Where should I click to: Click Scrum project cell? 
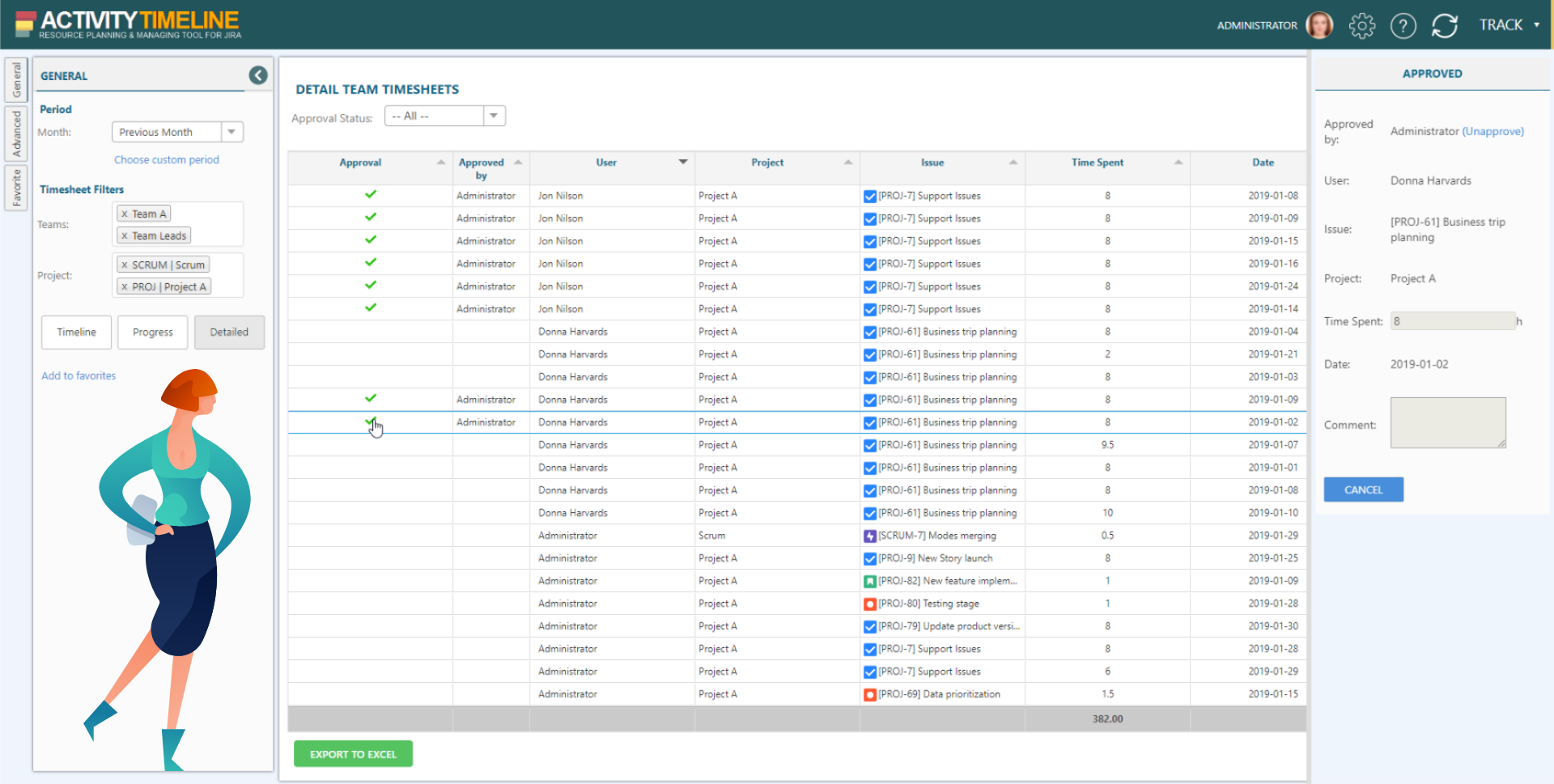(777, 536)
